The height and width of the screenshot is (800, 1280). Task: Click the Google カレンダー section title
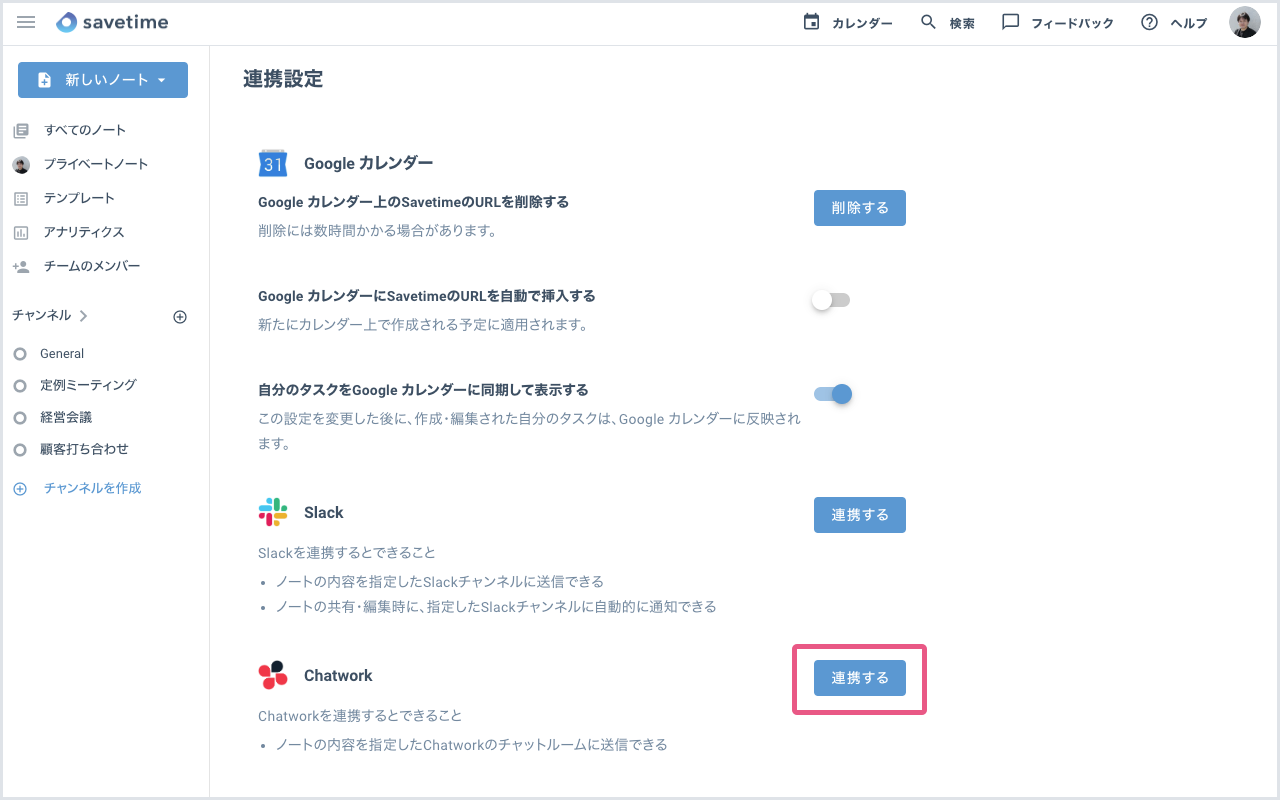pyautogui.click(x=368, y=163)
